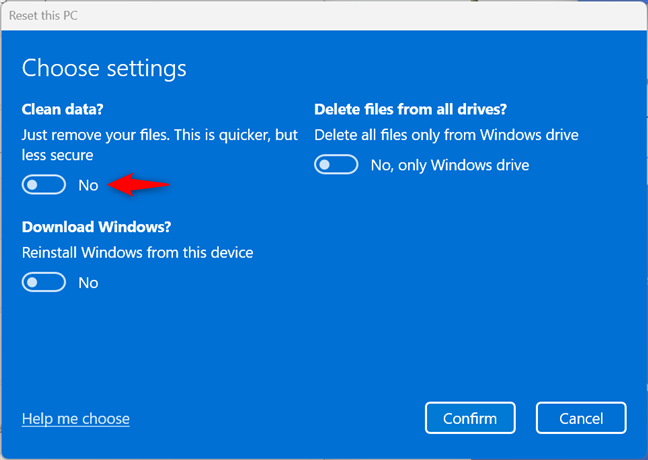This screenshot has width=648, height=460.
Task: Click the knob of the Clean data switch
Action: tap(32, 185)
